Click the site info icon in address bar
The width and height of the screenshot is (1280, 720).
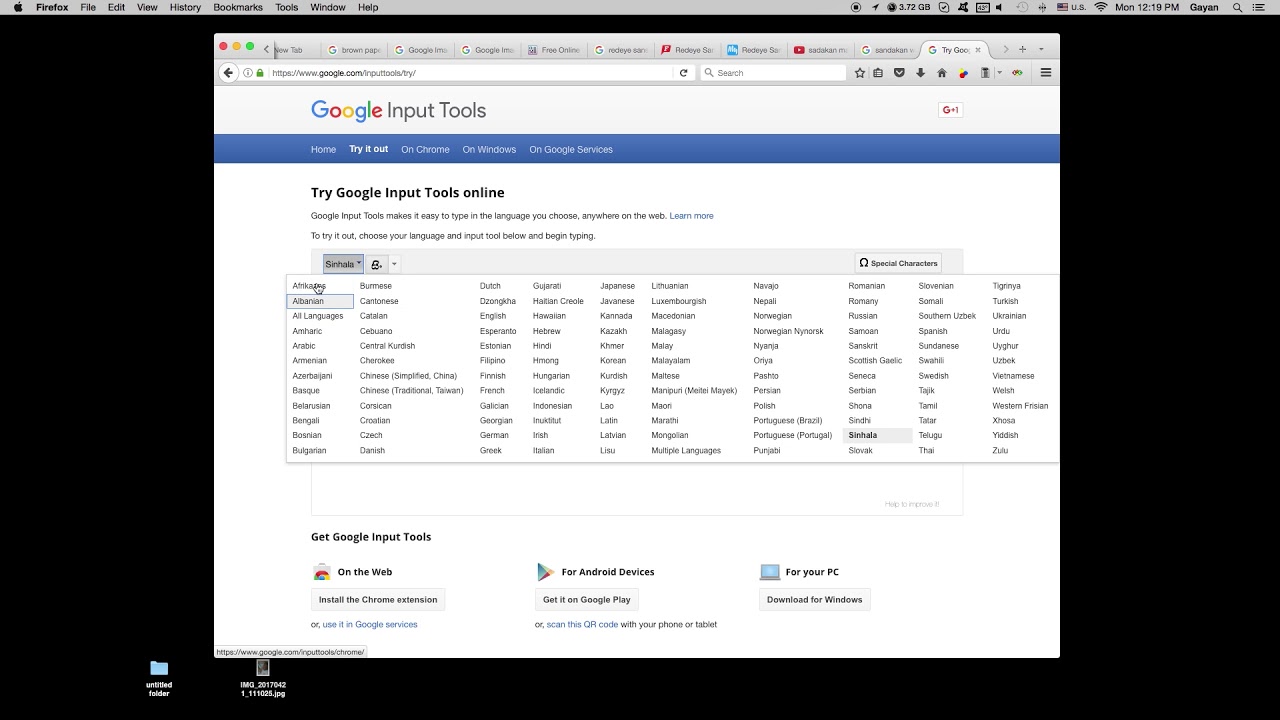[248, 73]
